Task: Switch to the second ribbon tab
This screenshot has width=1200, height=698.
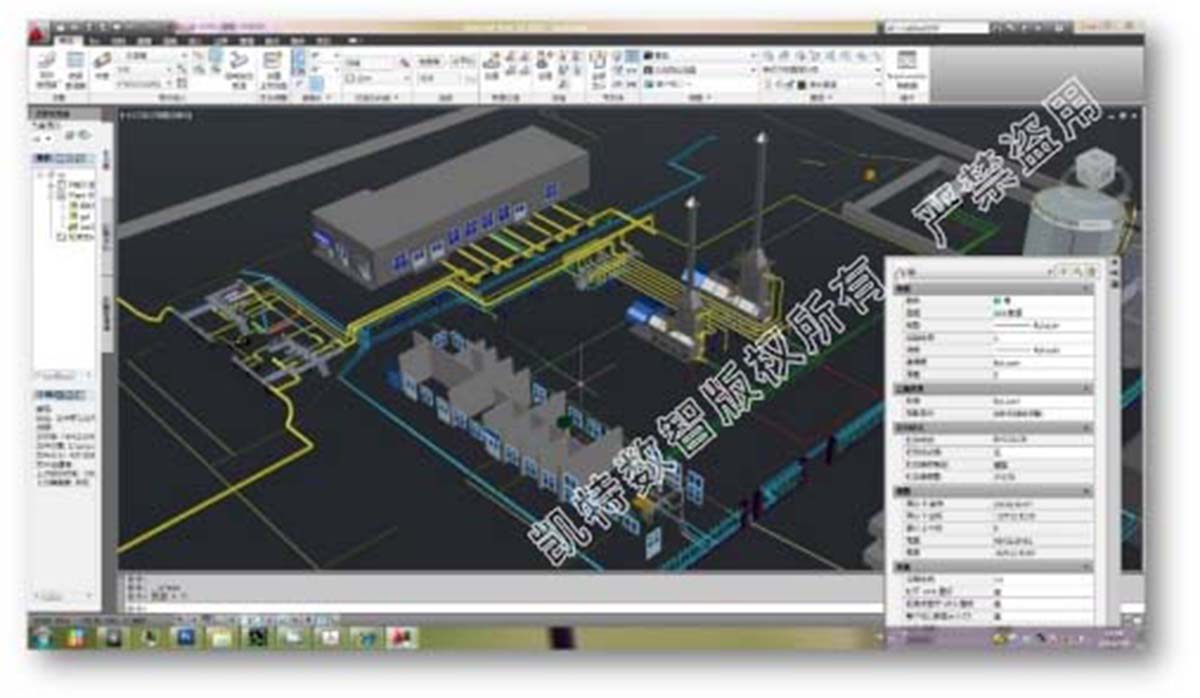Action: tap(95, 41)
